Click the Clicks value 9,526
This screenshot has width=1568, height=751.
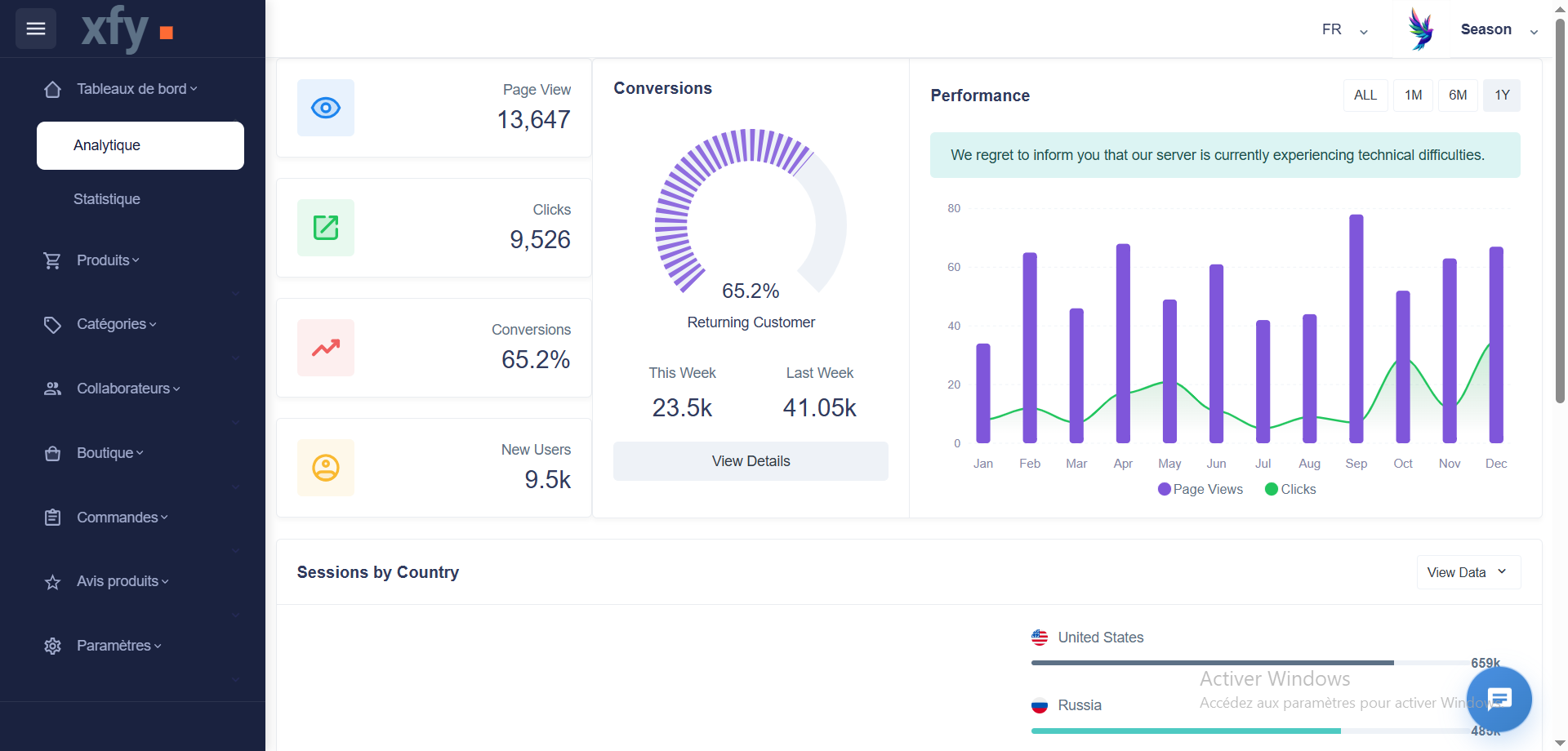click(x=540, y=240)
